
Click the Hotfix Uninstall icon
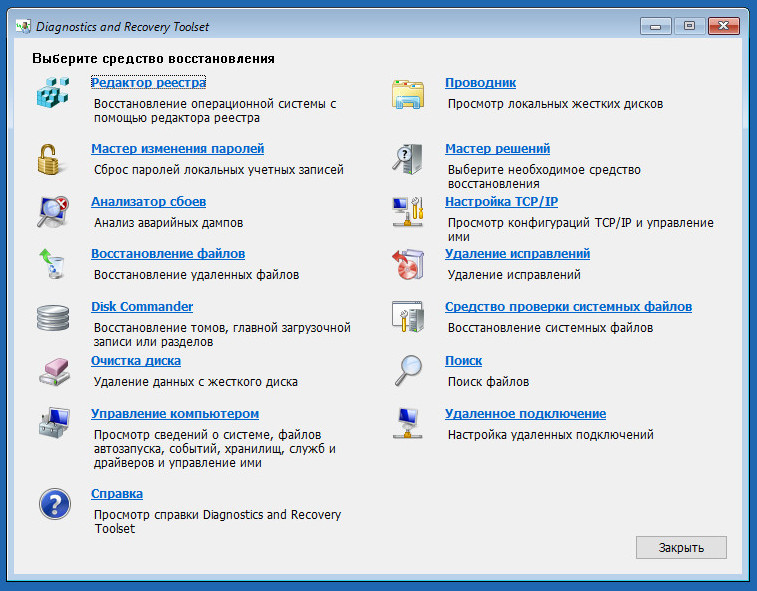tap(407, 264)
